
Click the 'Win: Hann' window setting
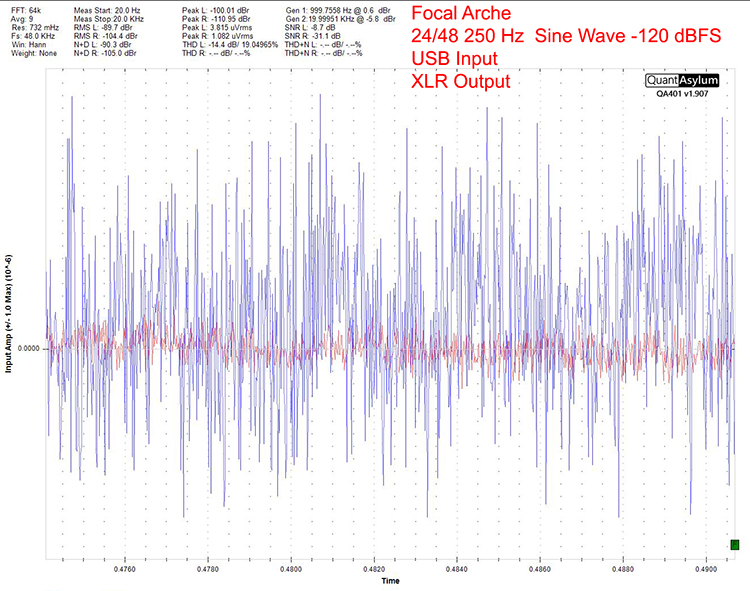(x=25, y=47)
